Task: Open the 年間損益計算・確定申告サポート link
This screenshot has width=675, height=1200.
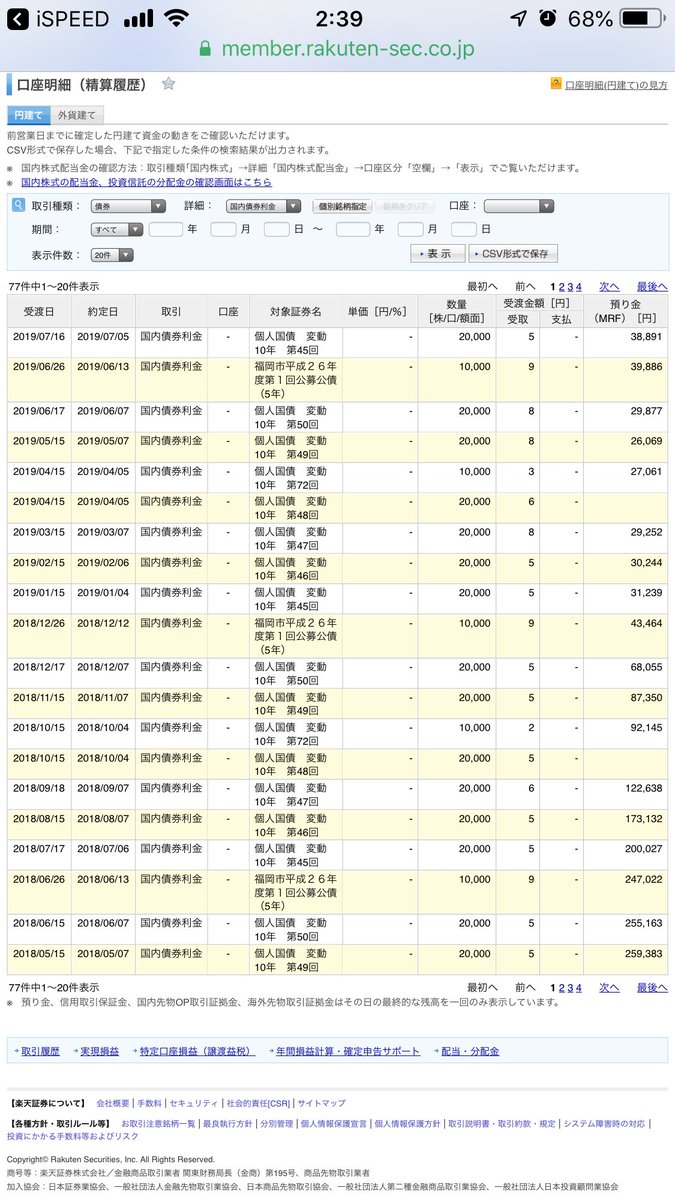Action: (x=347, y=1051)
